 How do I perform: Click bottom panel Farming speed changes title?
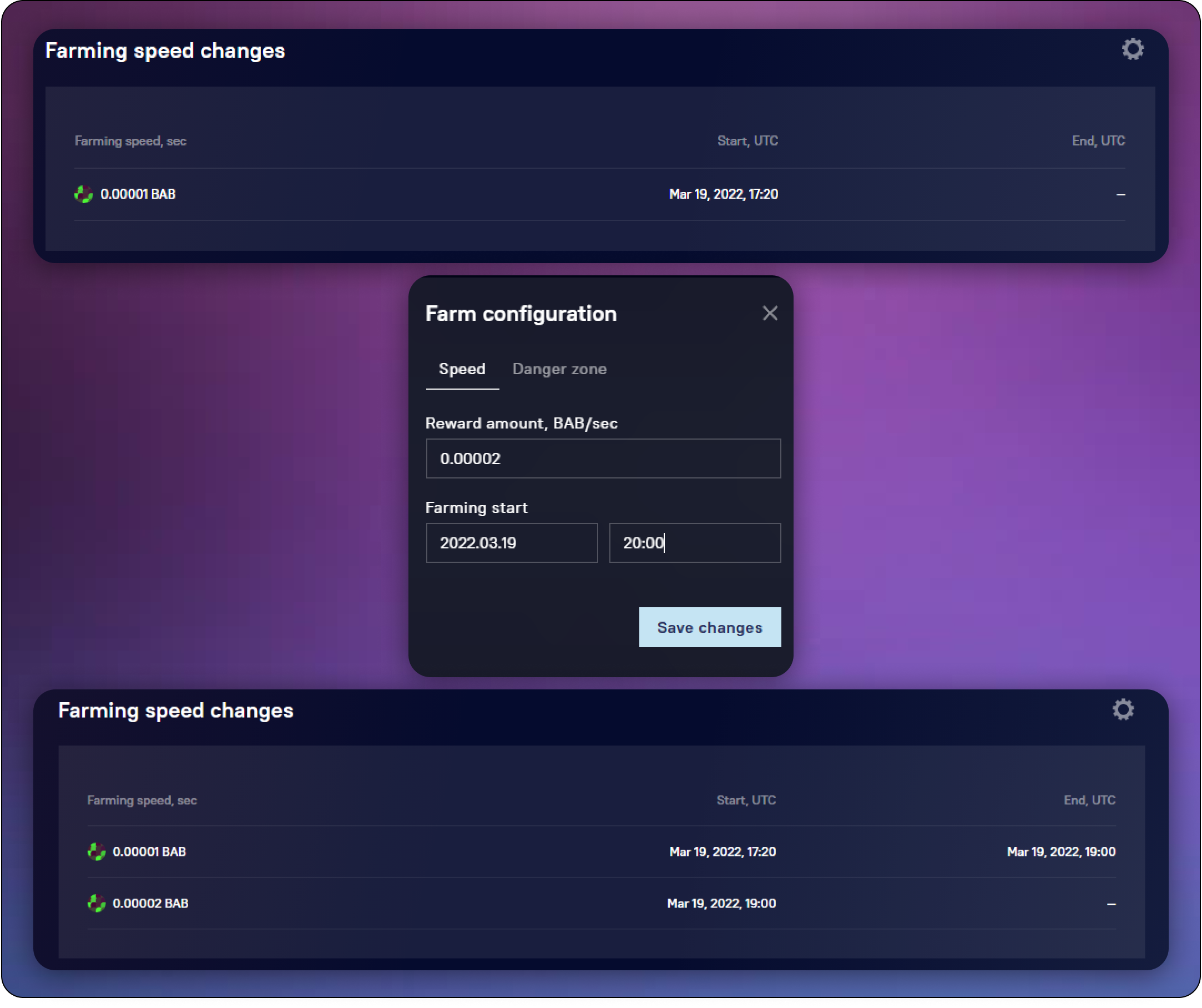(x=176, y=710)
